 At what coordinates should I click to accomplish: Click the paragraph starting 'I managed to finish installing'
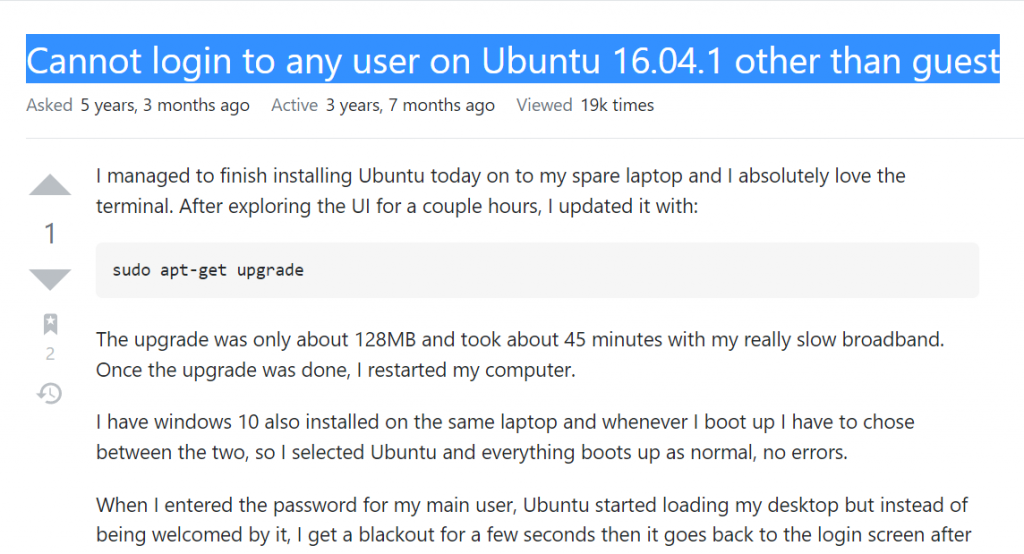[500, 191]
